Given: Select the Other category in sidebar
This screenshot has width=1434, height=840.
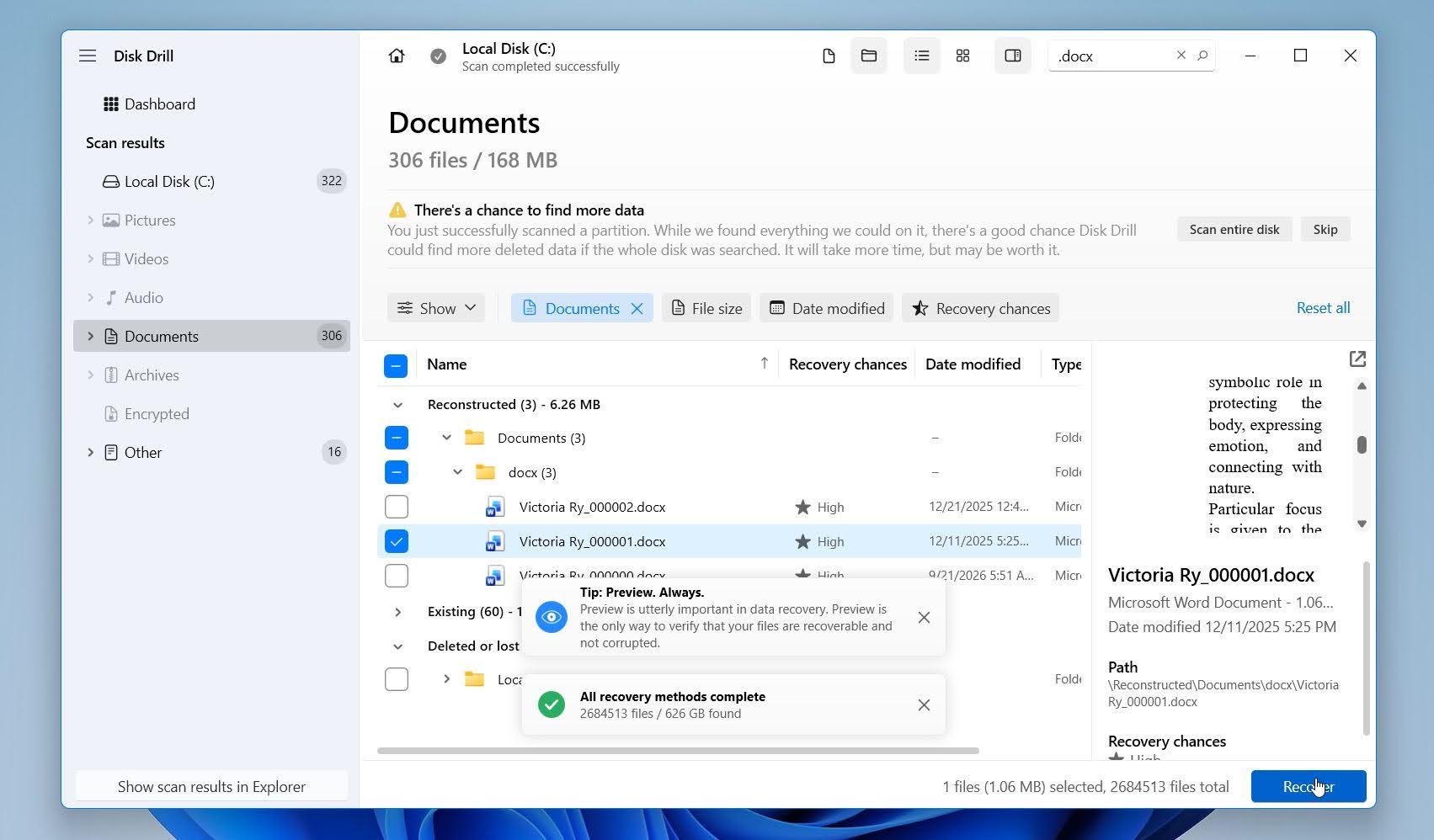Looking at the screenshot, I should [211, 453].
